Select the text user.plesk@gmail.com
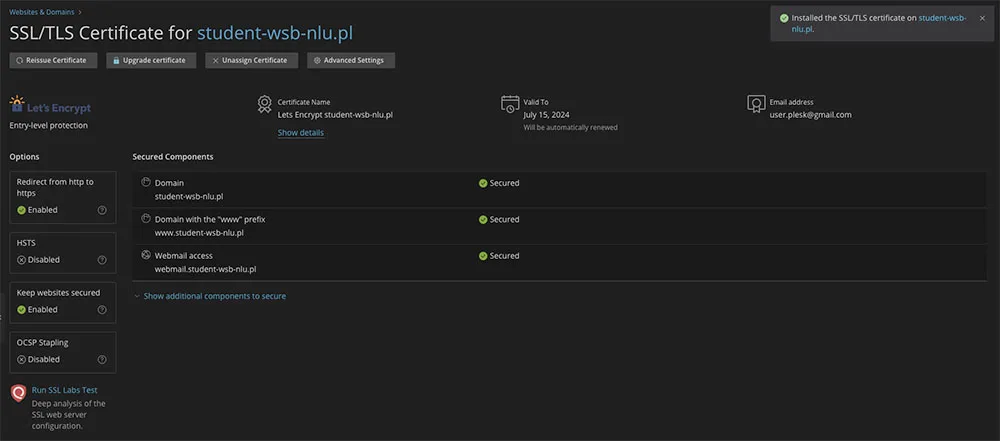Viewport: 1000px width, 441px height. [811, 115]
